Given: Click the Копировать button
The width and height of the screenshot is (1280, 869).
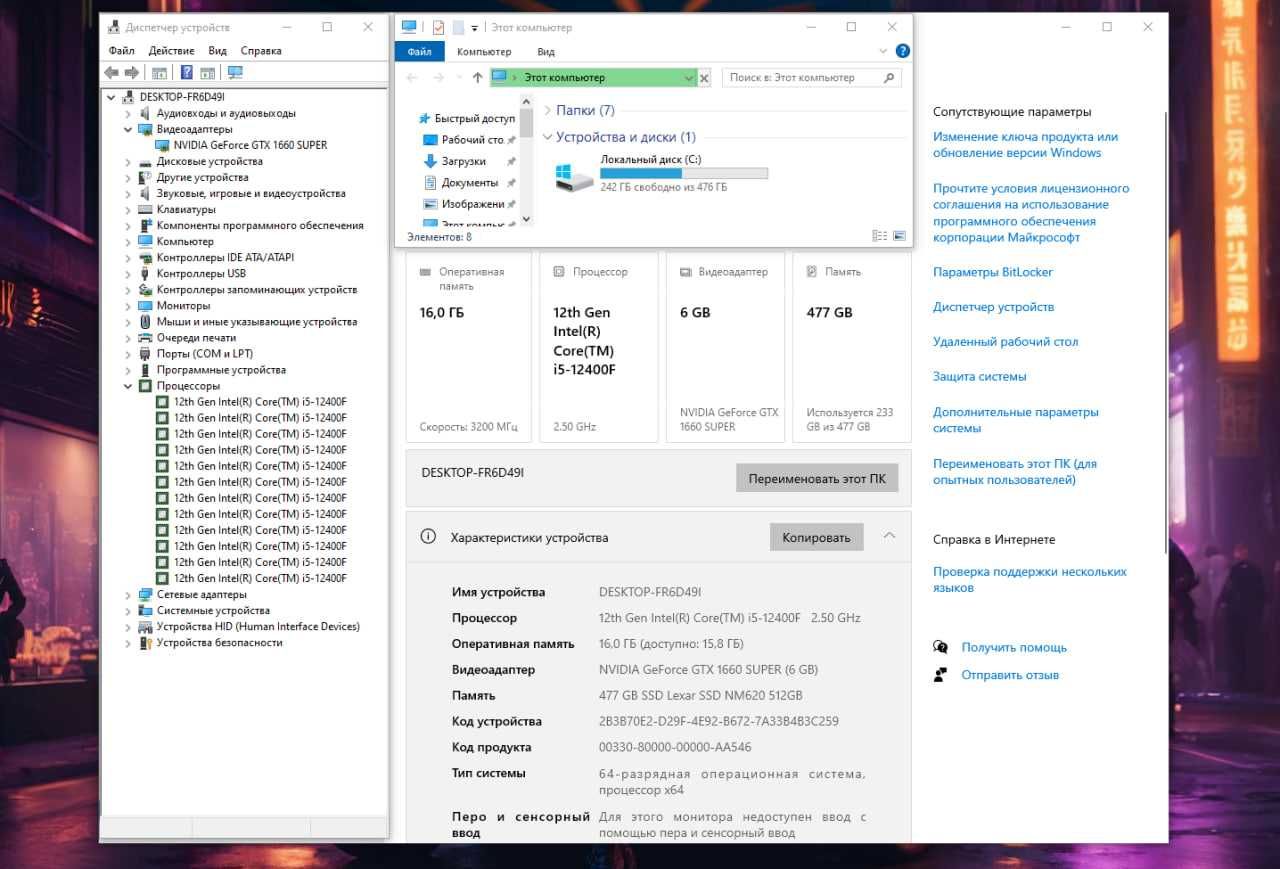Looking at the screenshot, I should click(816, 537).
